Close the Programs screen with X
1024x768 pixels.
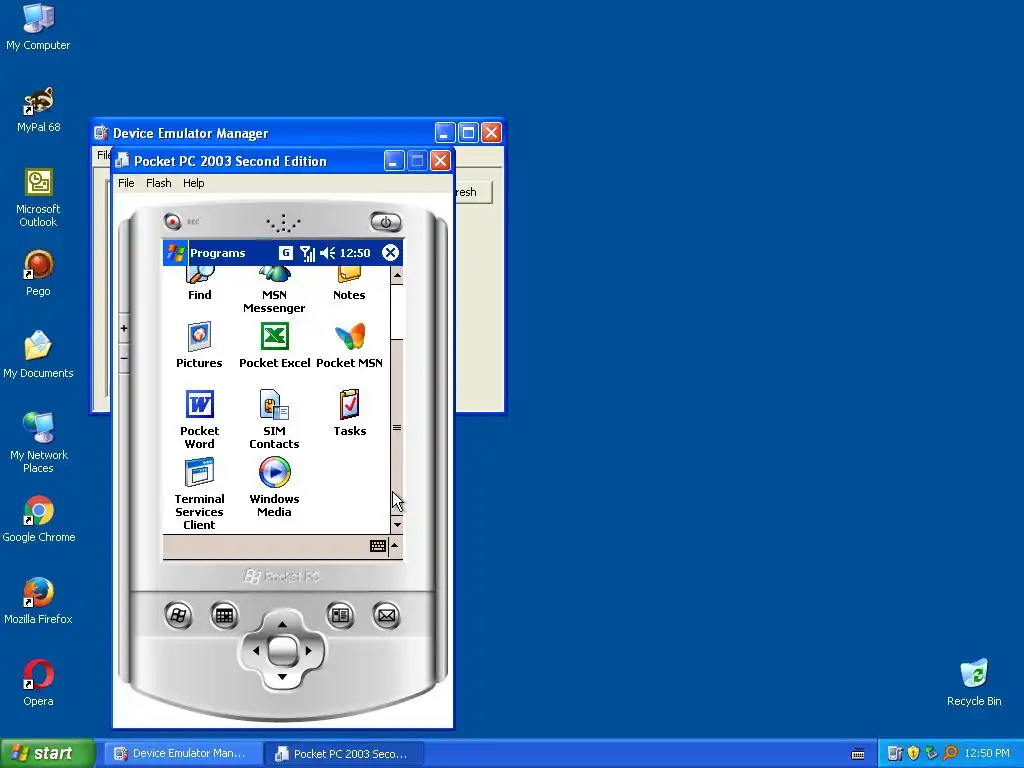[390, 253]
